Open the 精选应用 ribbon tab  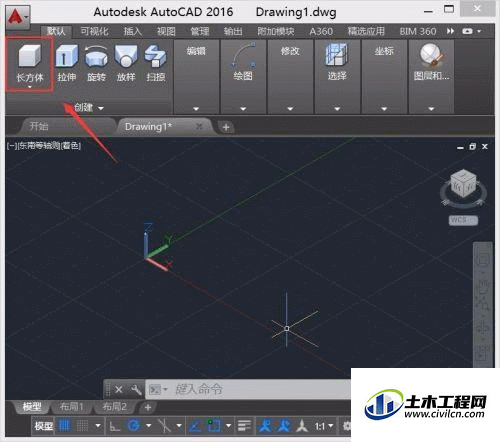366,31
